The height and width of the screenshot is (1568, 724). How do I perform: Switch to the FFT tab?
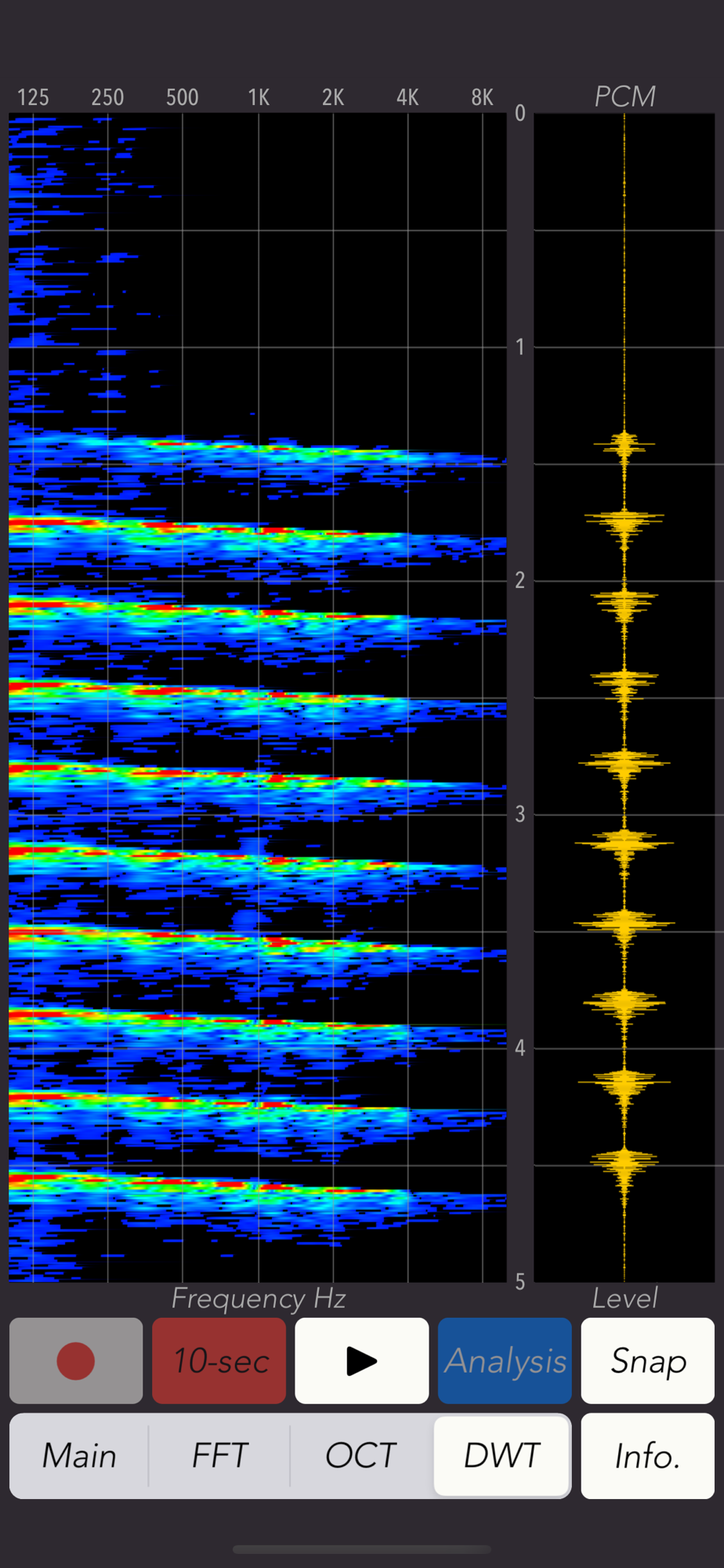[220, 1456]
